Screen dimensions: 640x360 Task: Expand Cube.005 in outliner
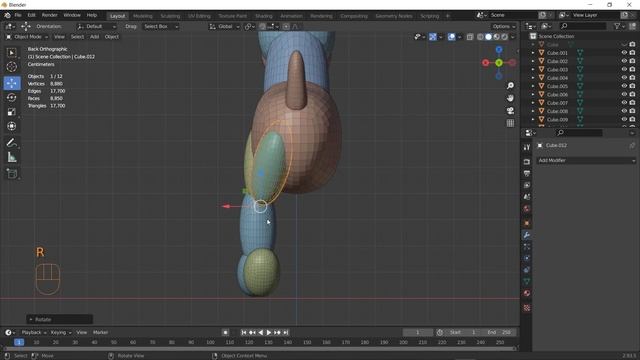coord(533,86)
